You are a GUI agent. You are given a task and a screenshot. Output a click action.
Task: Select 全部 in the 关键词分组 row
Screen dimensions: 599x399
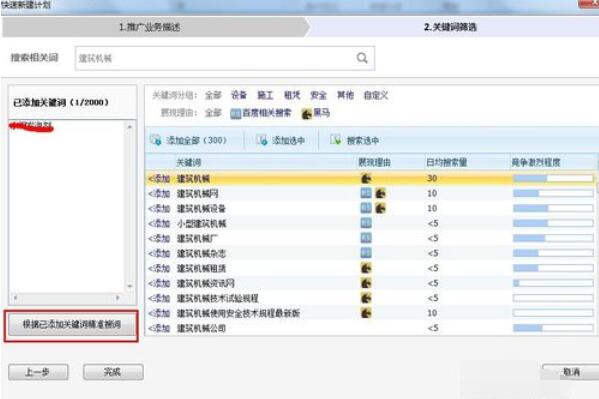coord(213,95)
